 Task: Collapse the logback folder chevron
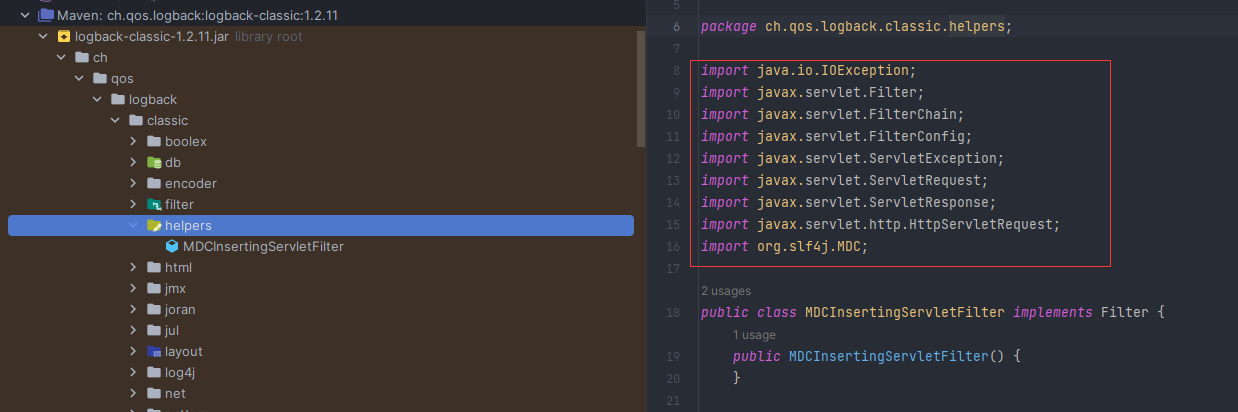click(x=97, y=99)
